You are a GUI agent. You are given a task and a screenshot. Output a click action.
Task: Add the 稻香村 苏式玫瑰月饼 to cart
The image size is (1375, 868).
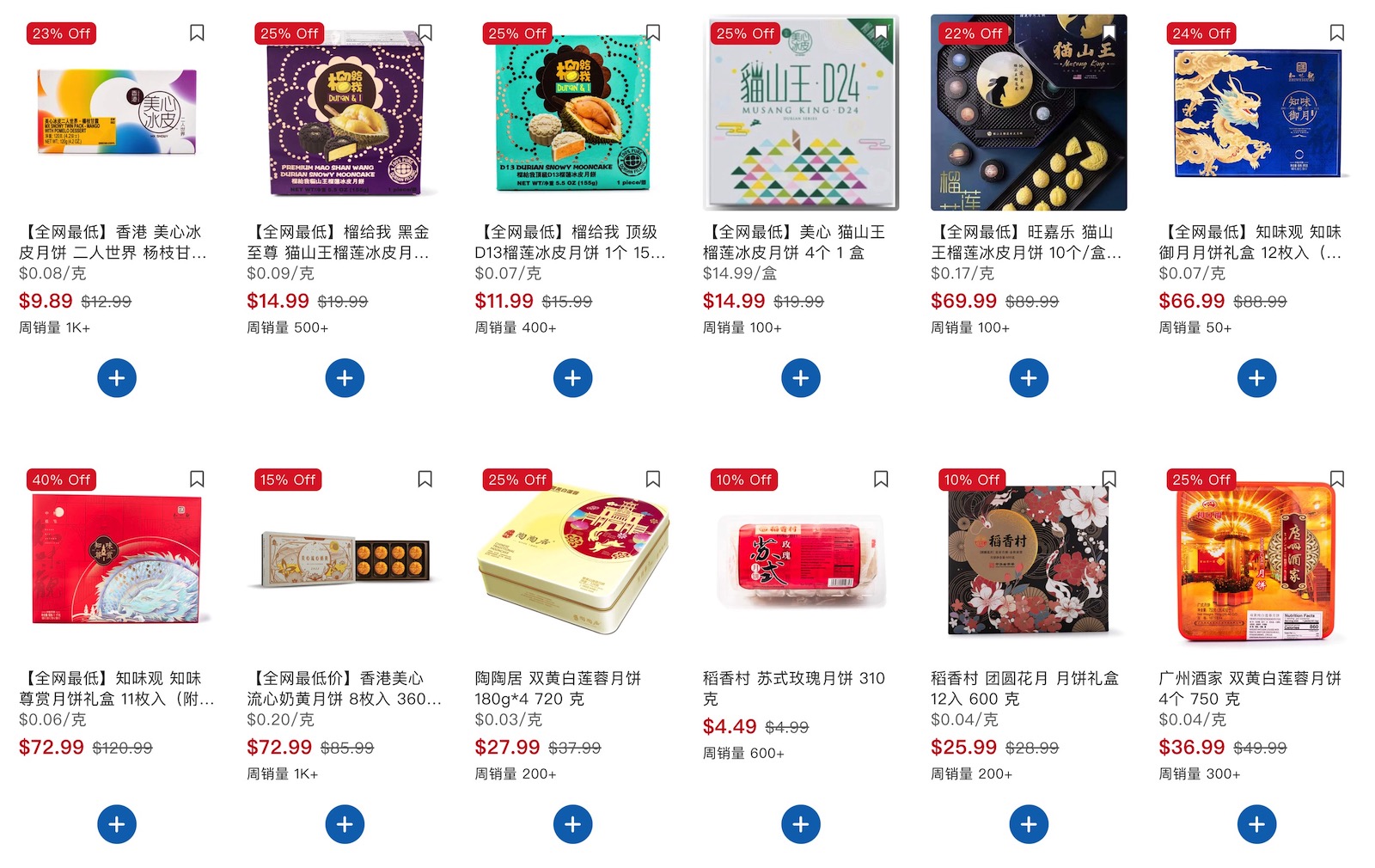801,824
